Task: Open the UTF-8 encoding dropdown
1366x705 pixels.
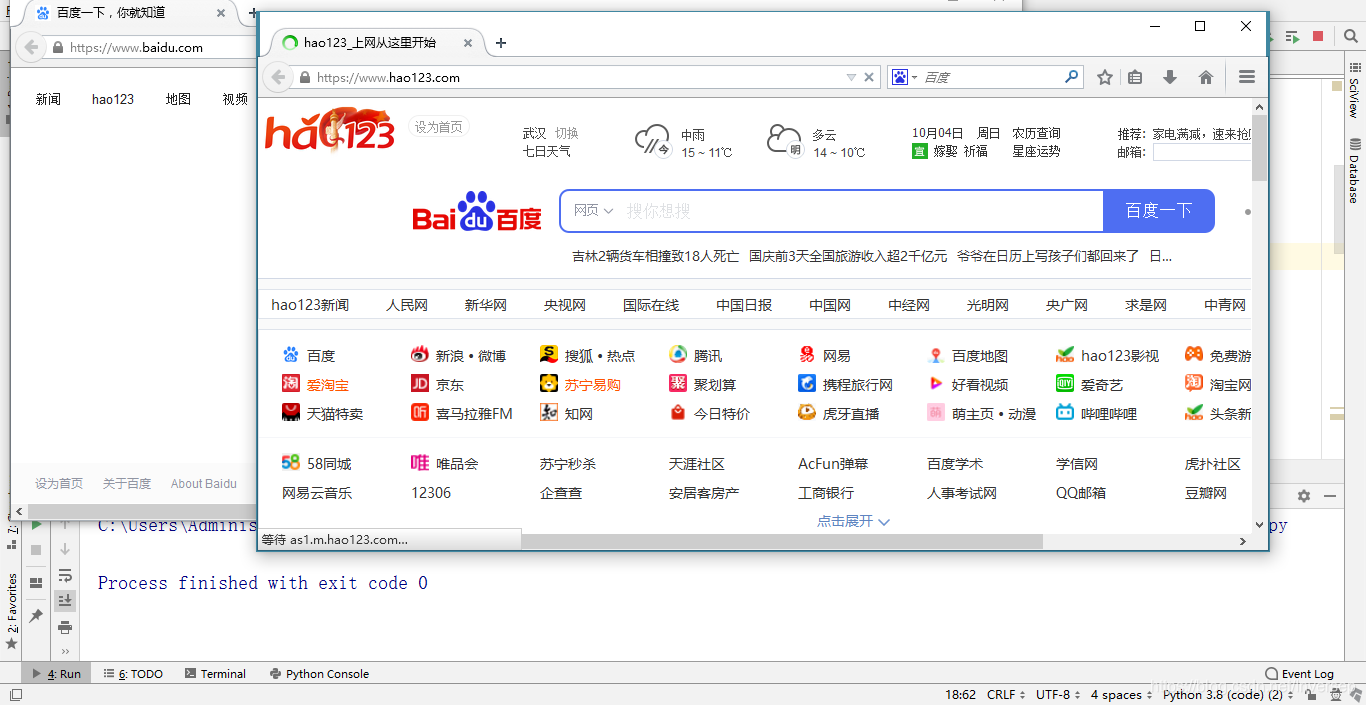Action: [x=1058, y=695]
